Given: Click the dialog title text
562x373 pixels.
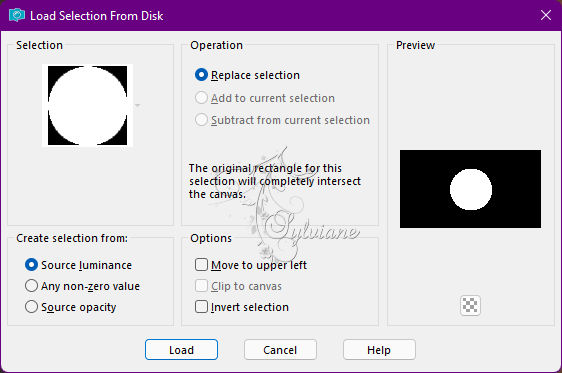Looking at the screenshot, I should 96,16.
